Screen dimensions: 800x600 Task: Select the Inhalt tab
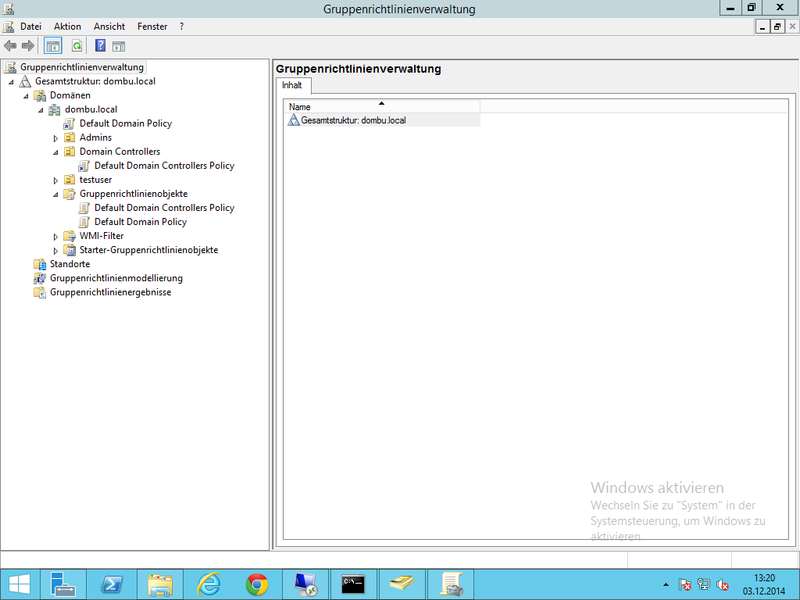pyautogui.click(x=292, y=85)
